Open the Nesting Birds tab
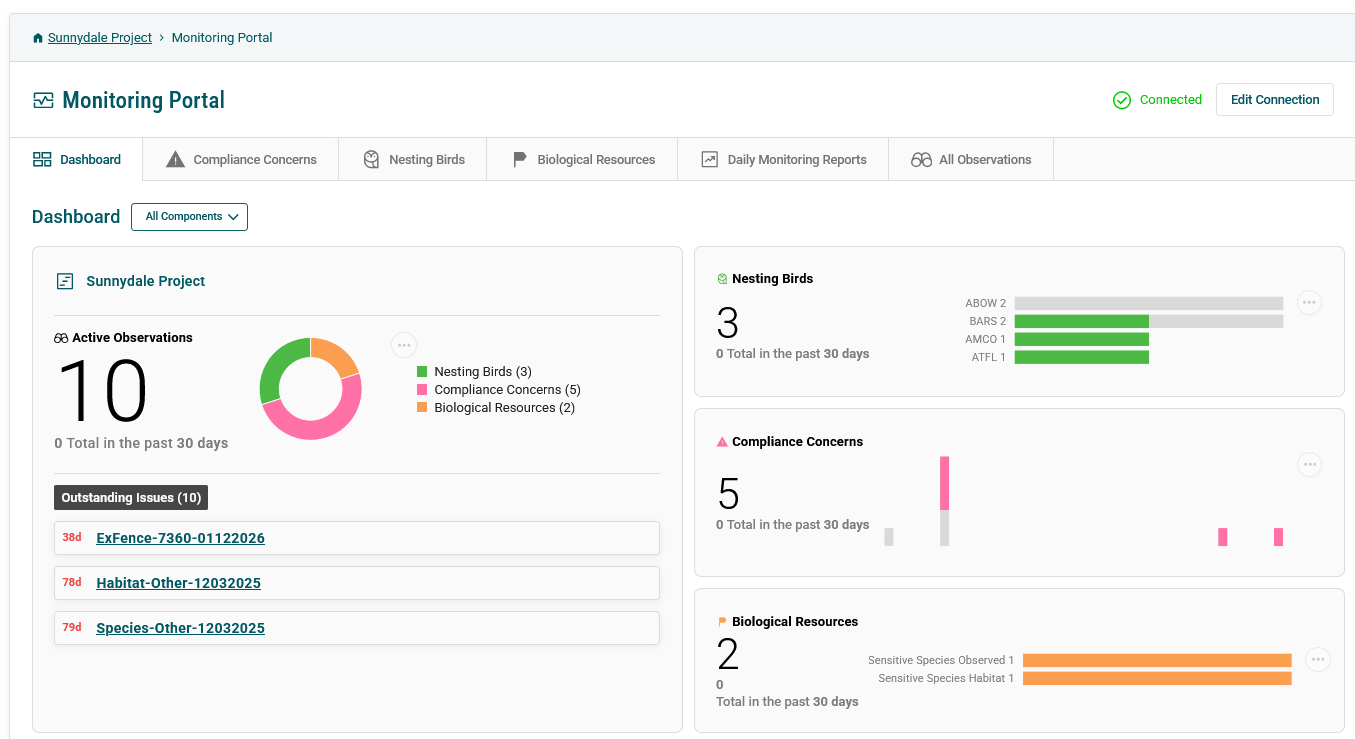The image size is (1355, 739). click(413, 160)
